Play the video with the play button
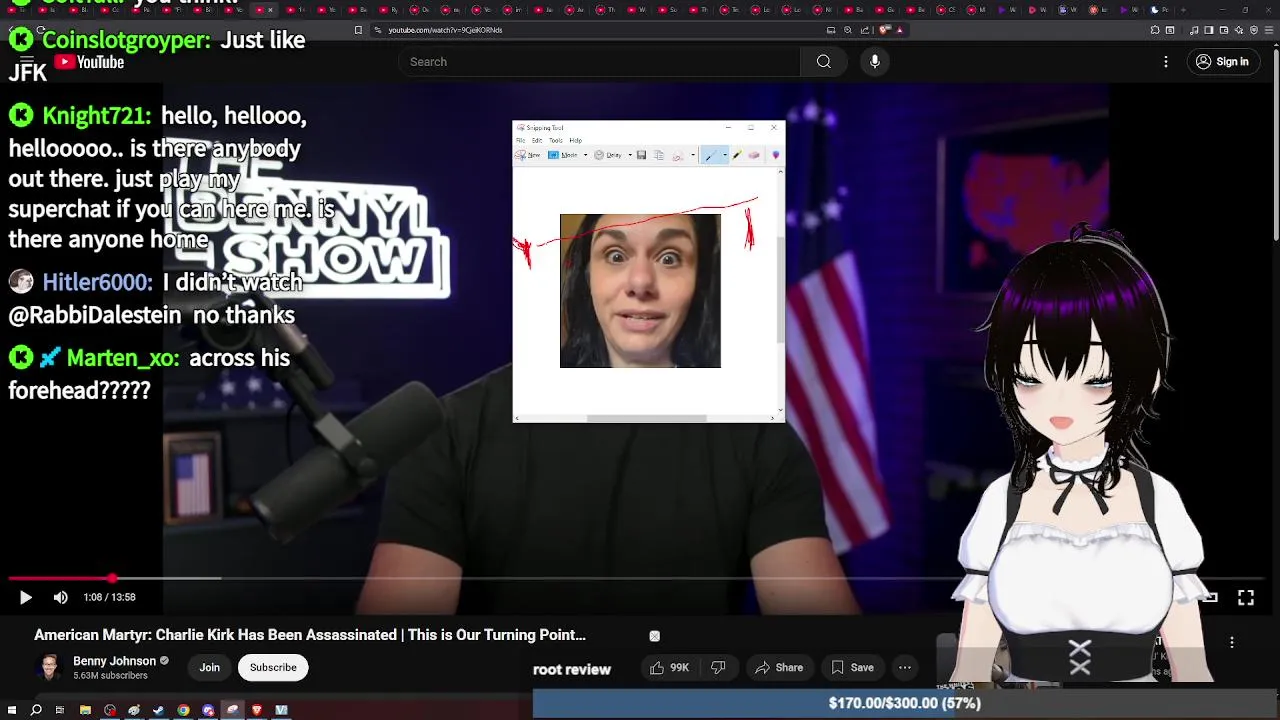 (x=26, y=597)
